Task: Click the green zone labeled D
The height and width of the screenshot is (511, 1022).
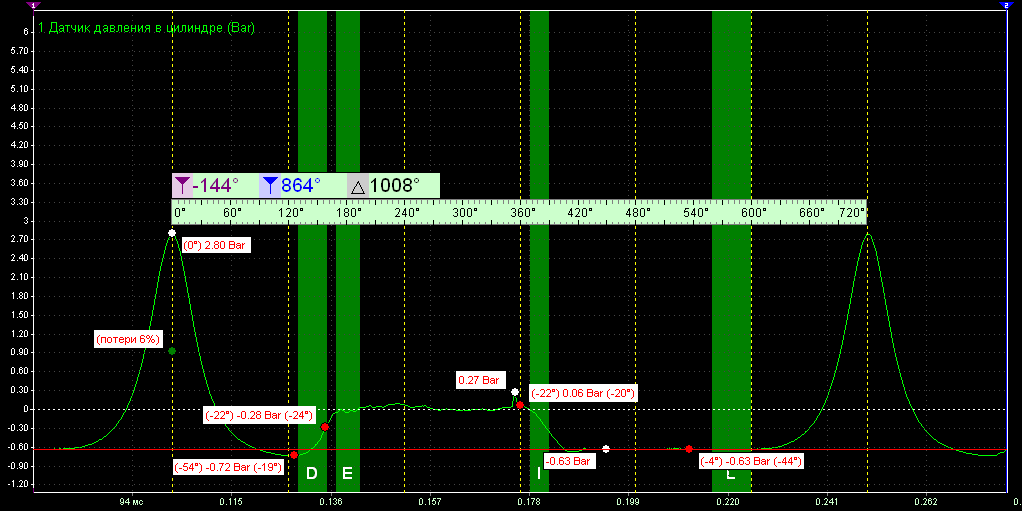Action: (x=312, y=252)
